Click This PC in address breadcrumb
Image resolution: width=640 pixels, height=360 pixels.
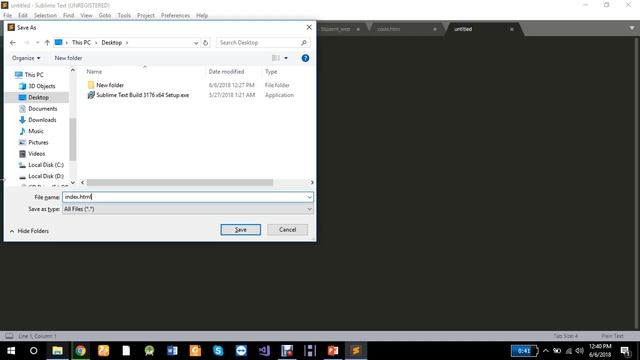click(x=81, y=42)
